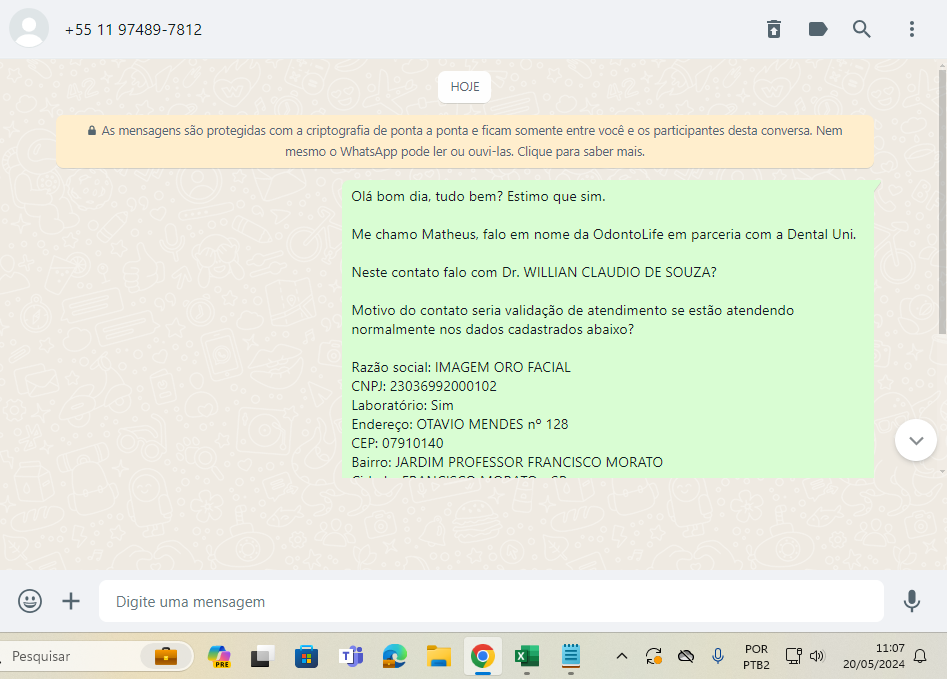Show hidden system tray icons
Image resolution: width=947 pixels, height=679 pixels.
click(x=621, y=656)
